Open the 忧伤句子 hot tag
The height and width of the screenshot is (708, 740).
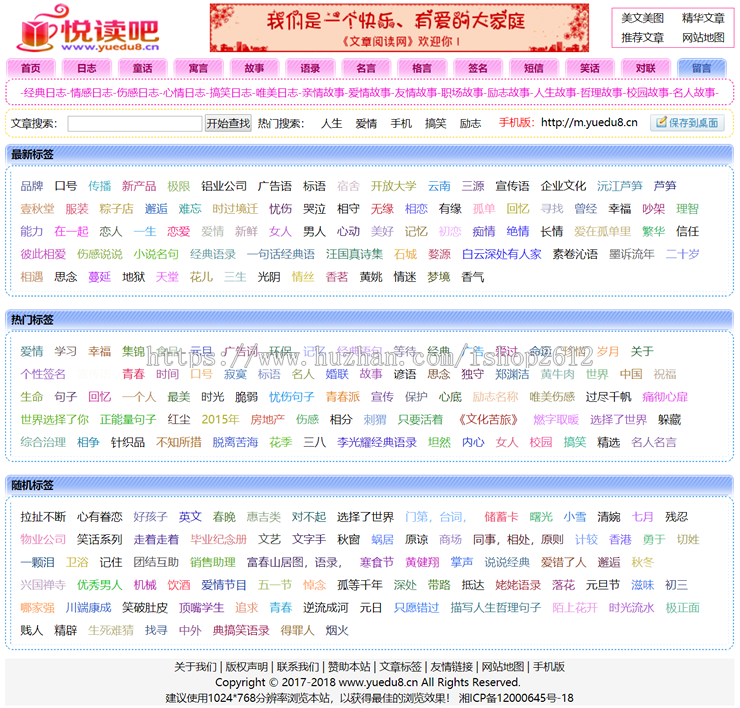click(x=292, y=397)
